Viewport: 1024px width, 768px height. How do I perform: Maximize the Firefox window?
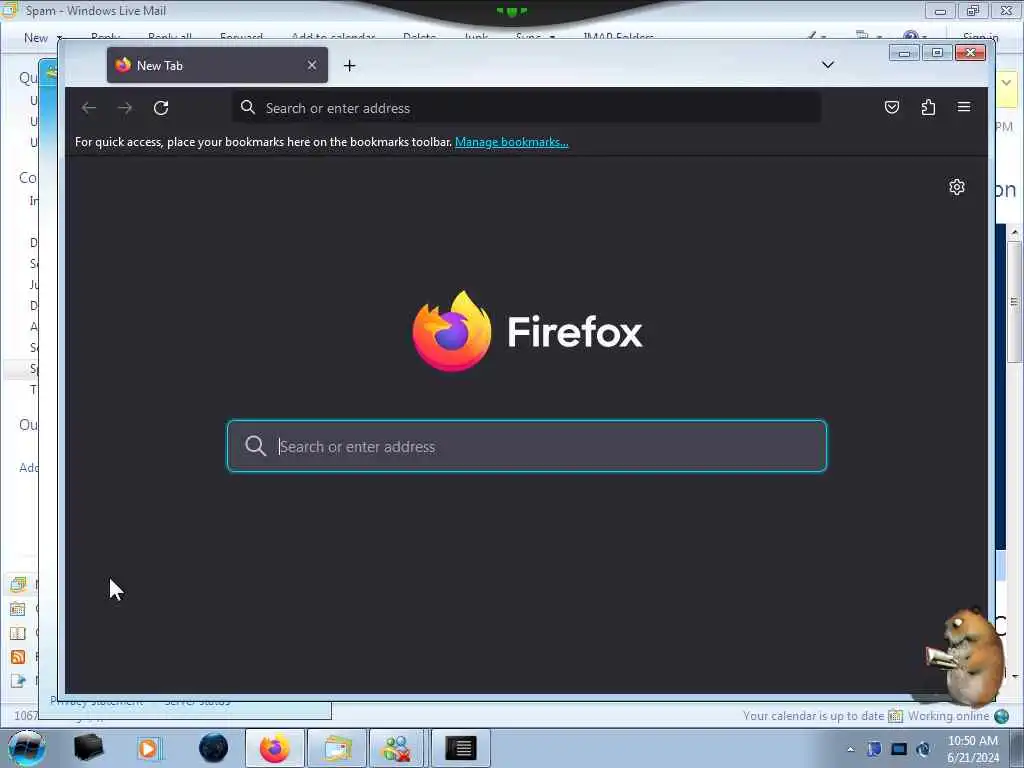[x=937, y=53]
